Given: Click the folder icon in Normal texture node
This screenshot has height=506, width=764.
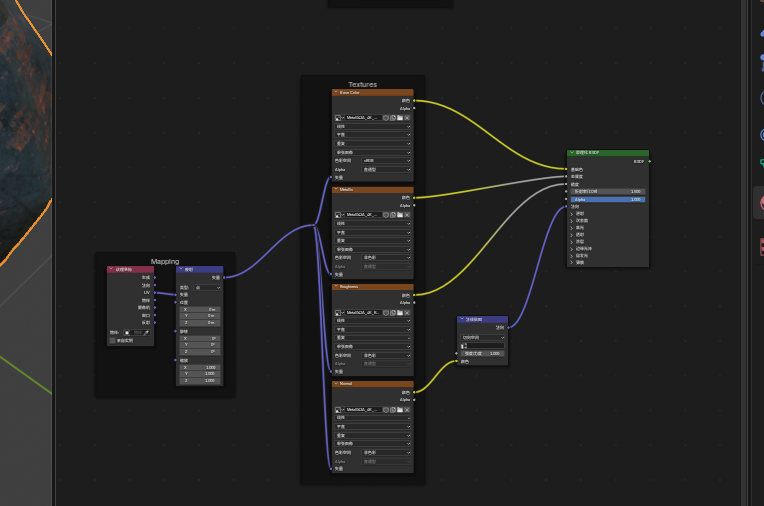Looking at the screenshot, I should pyautogui.click(x=400, y=410).
